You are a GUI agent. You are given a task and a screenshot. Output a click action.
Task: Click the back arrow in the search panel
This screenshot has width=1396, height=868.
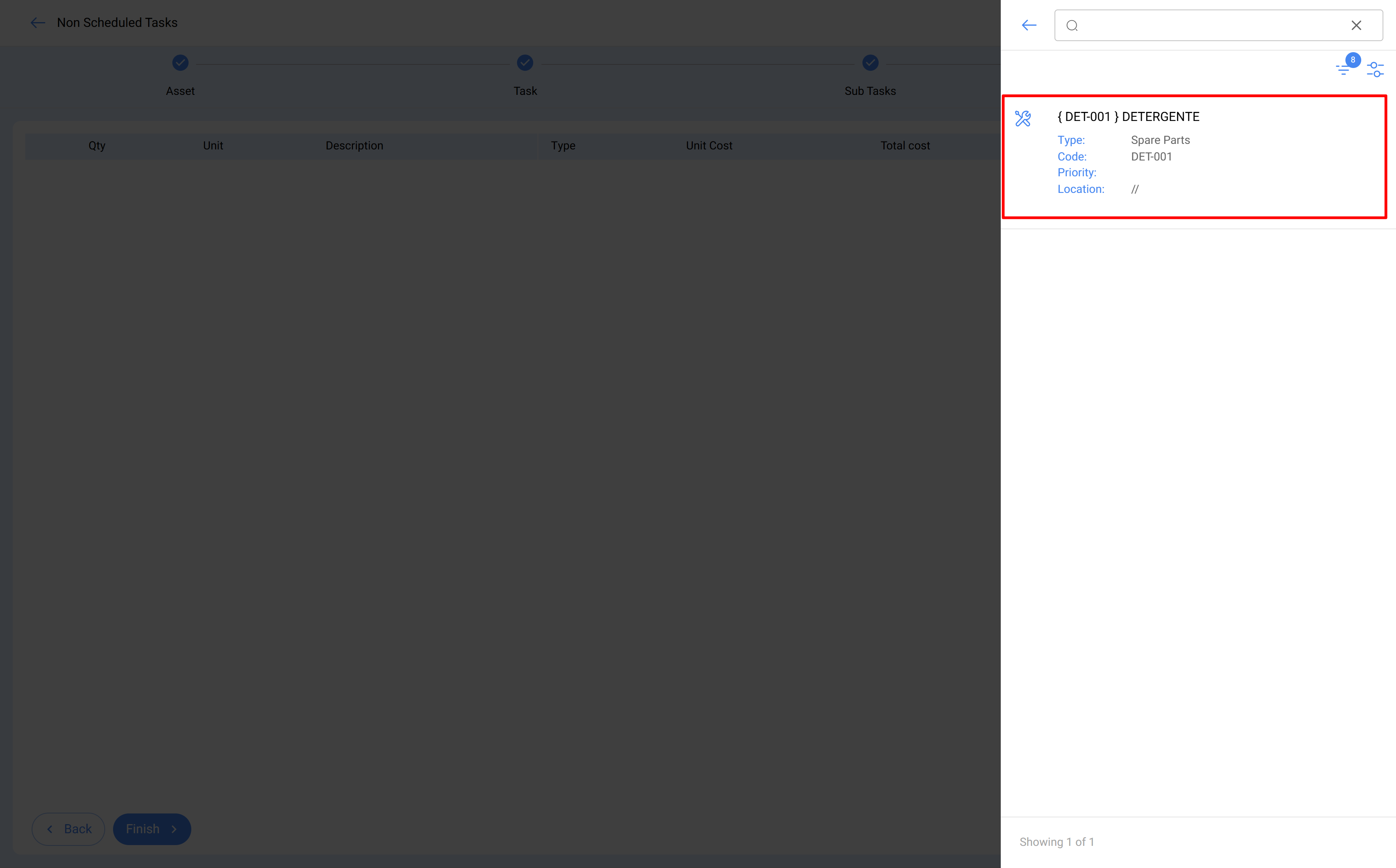pyautogui.click(x=1029, y=25)
